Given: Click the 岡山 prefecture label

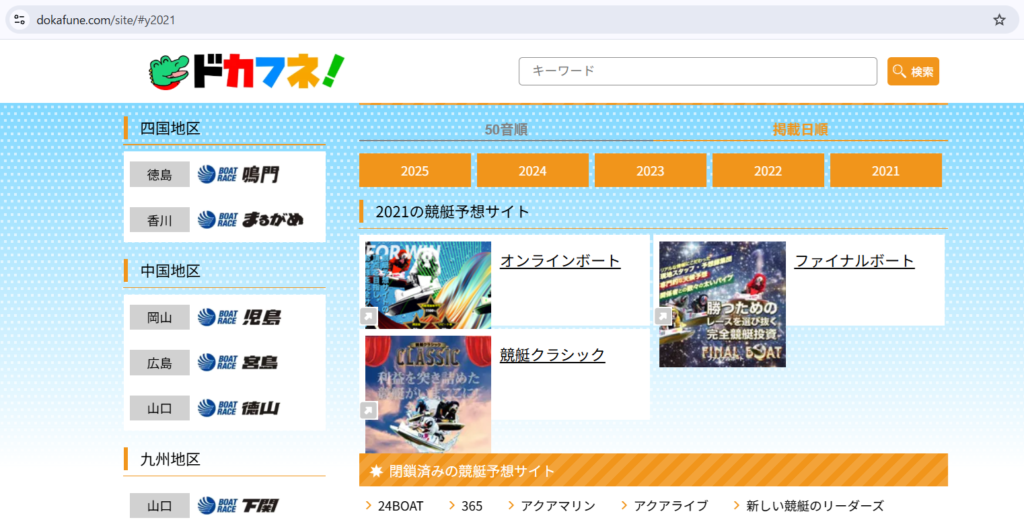Looking at the screenshot, I should pos(159,317).
